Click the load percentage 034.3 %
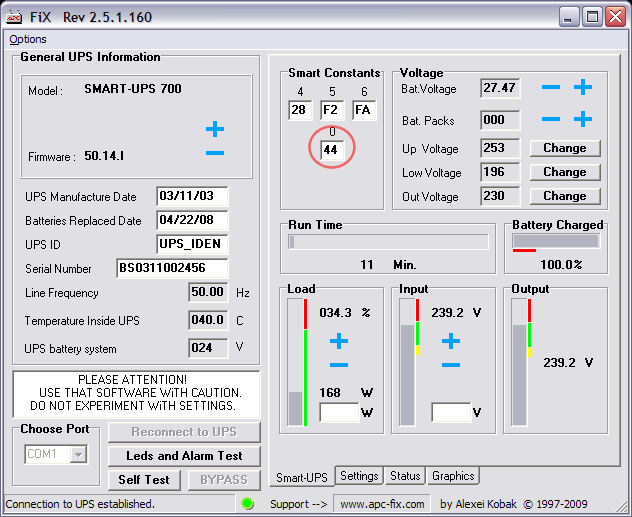The height and width of the screenshot is (517, 632). tap(345, 313)
